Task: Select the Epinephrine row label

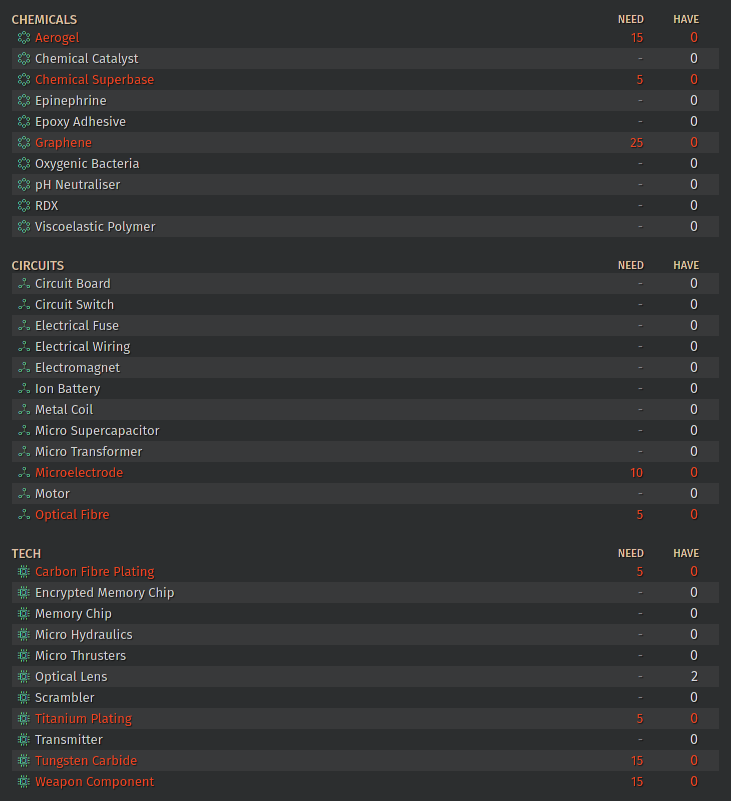Action: tap(70, 101)
